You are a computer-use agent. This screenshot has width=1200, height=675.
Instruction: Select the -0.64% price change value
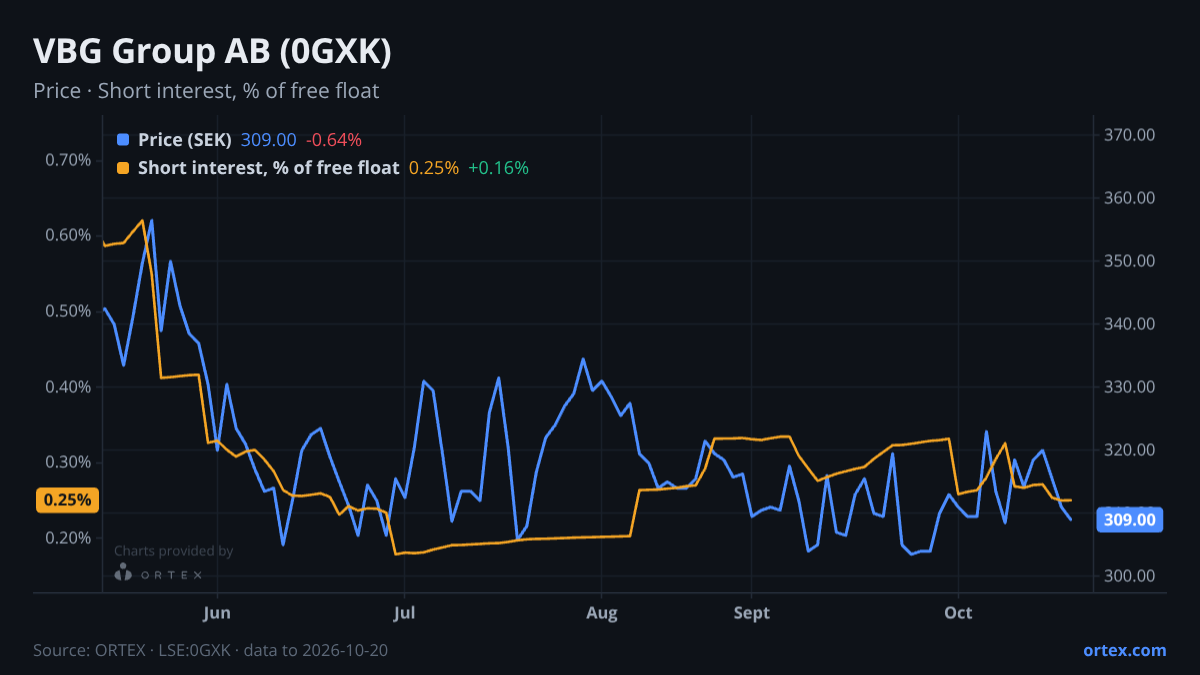(334, 140)
